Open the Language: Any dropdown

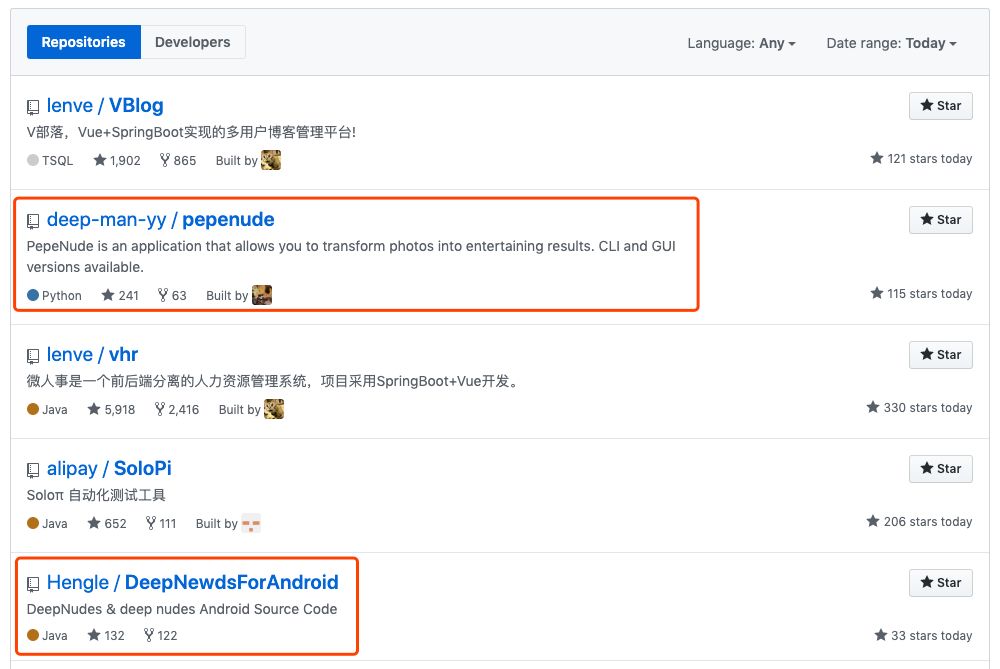tap(741, 43)
